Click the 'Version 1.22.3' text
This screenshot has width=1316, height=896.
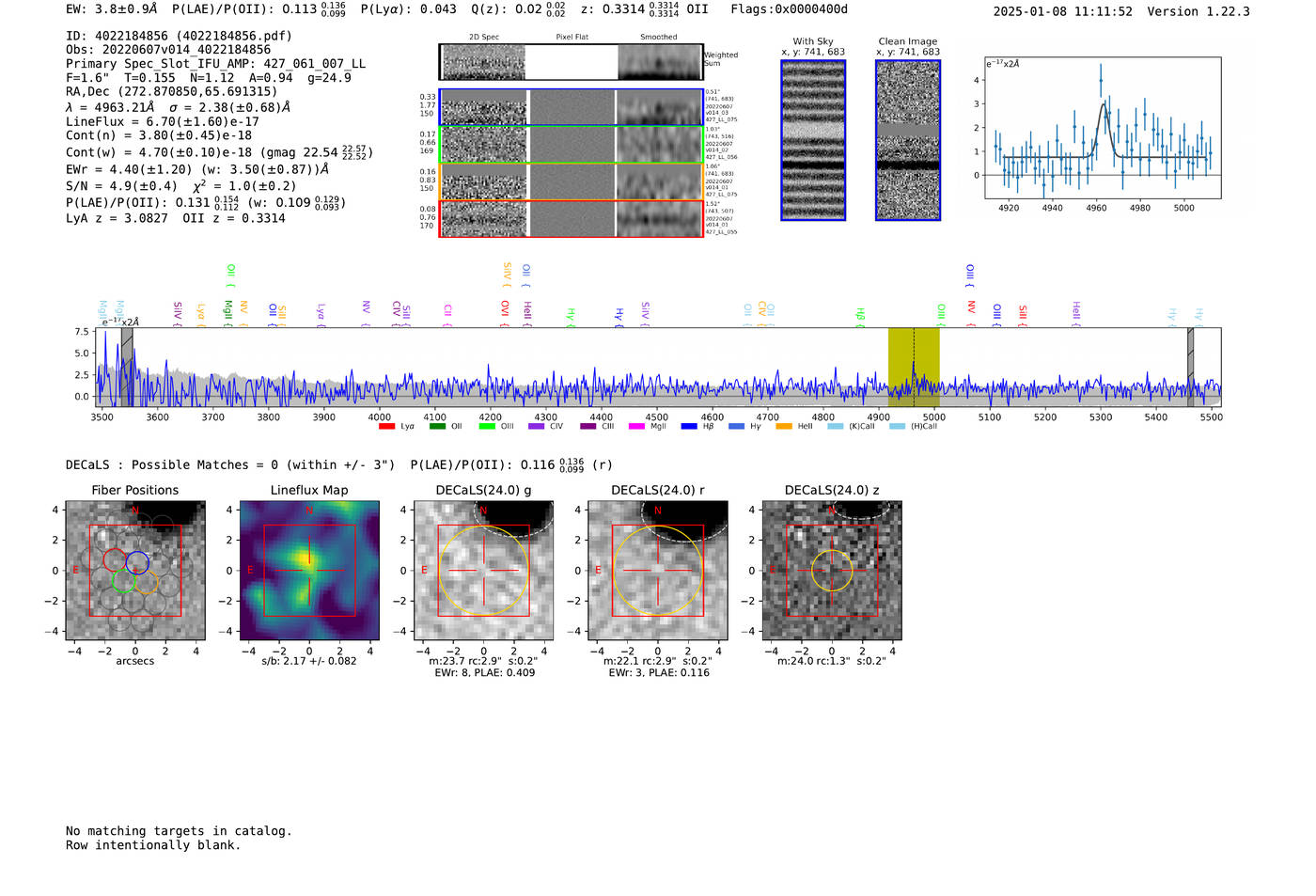tap(1198, 12)
